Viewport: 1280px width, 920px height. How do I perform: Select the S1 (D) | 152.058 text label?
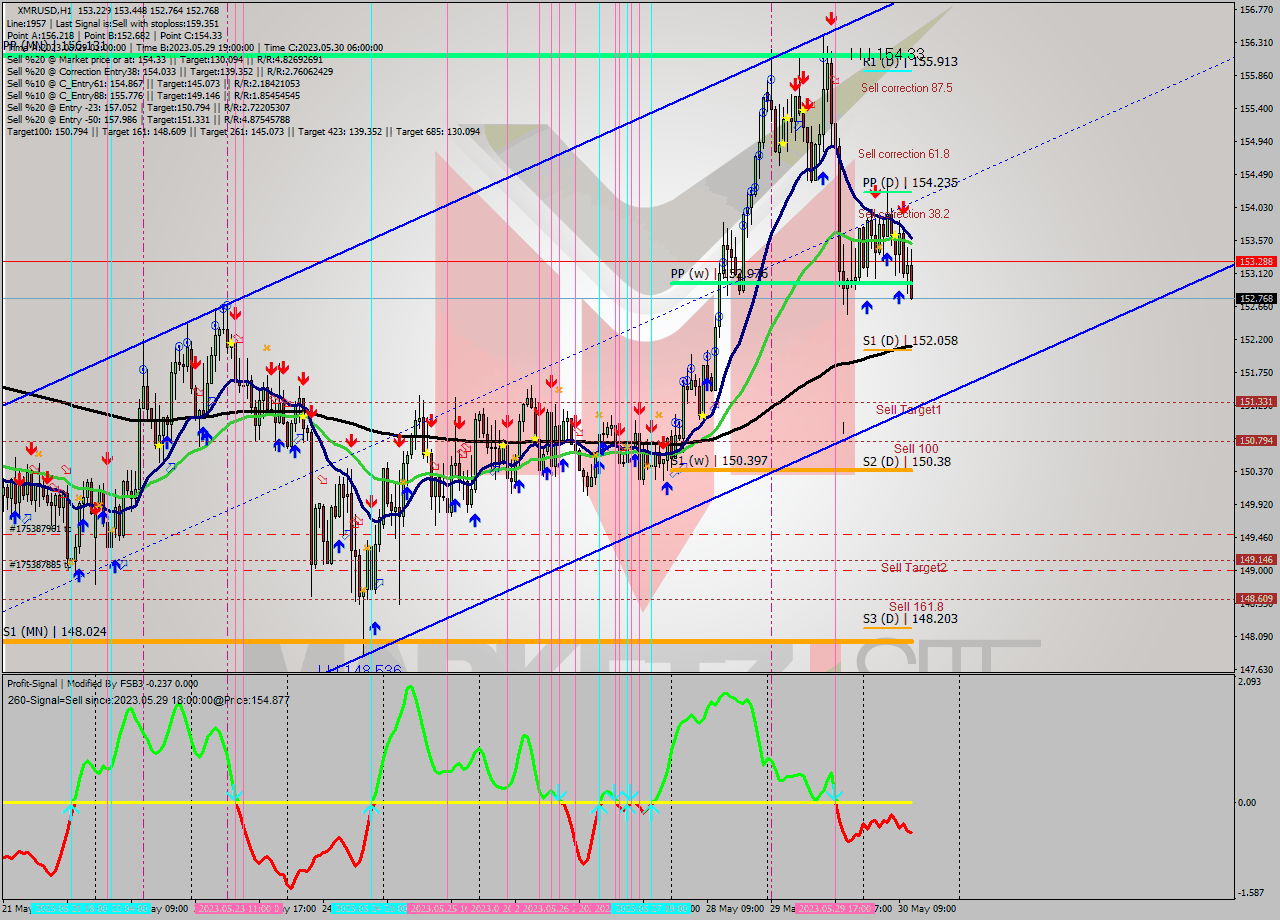[911, 340]
